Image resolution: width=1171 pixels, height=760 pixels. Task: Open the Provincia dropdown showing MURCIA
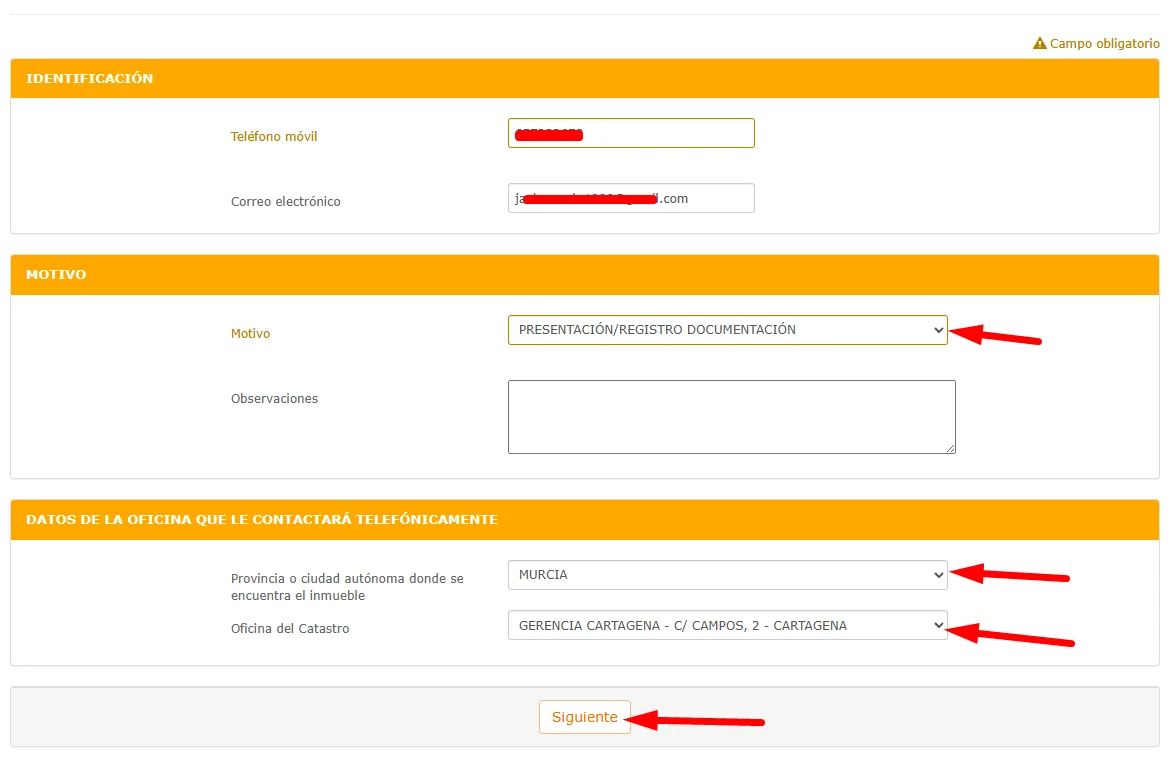(727, 575)
